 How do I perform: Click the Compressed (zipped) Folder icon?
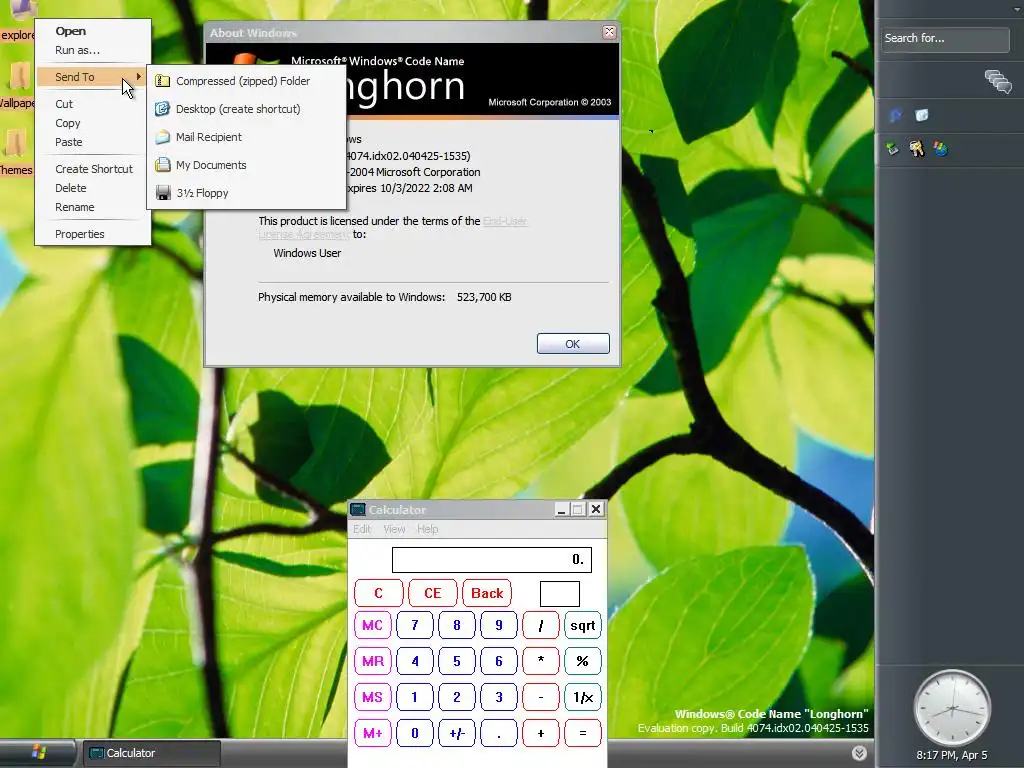tap(163, 81)
